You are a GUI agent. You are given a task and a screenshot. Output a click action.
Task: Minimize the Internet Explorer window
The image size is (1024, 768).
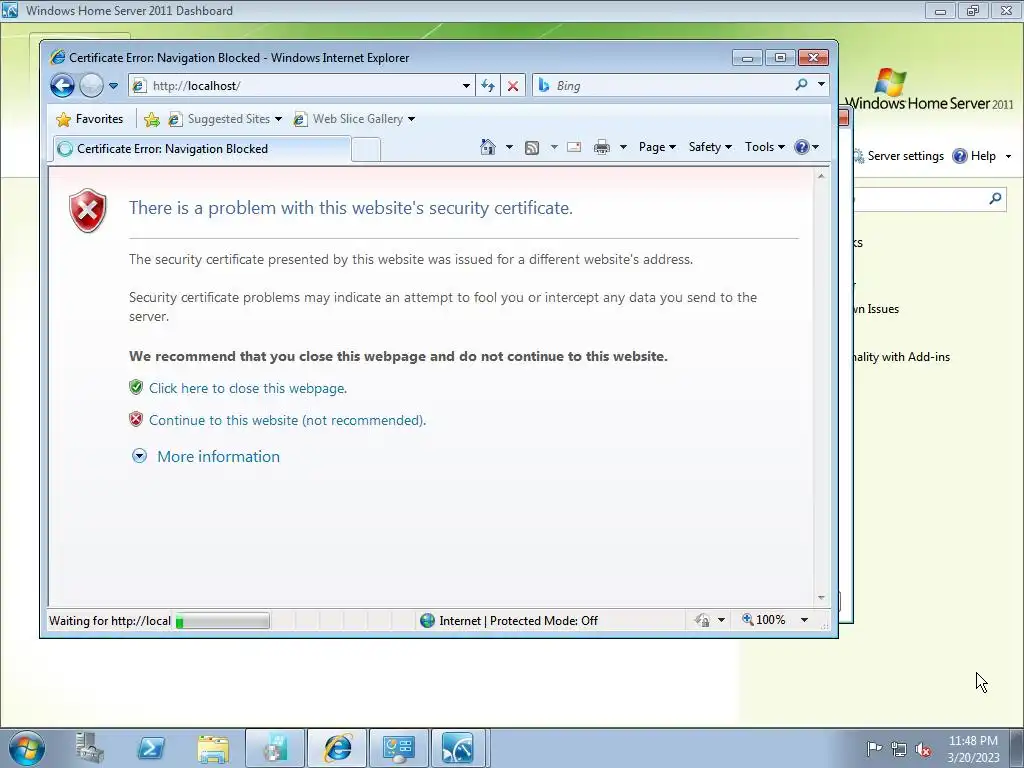coord(748,58)
